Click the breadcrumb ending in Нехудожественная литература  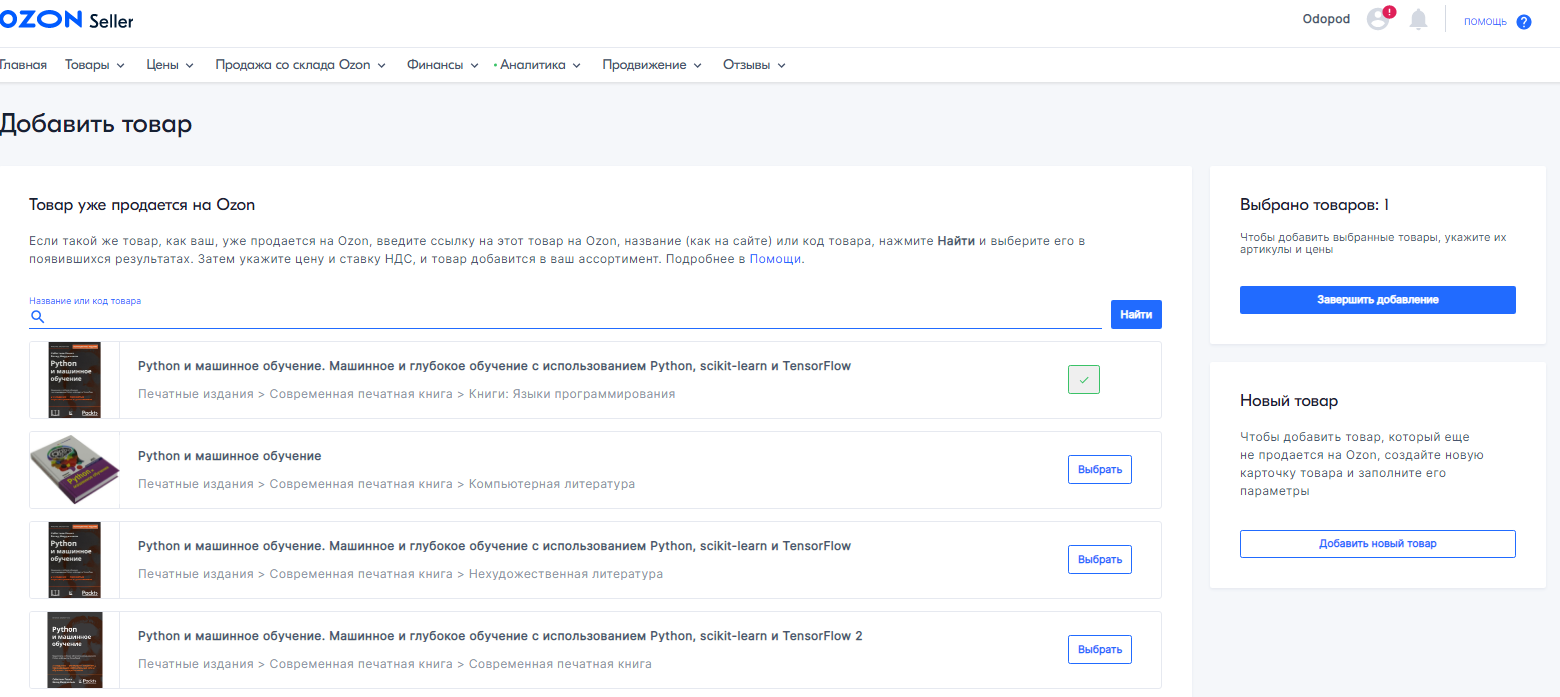pos(400,574)
